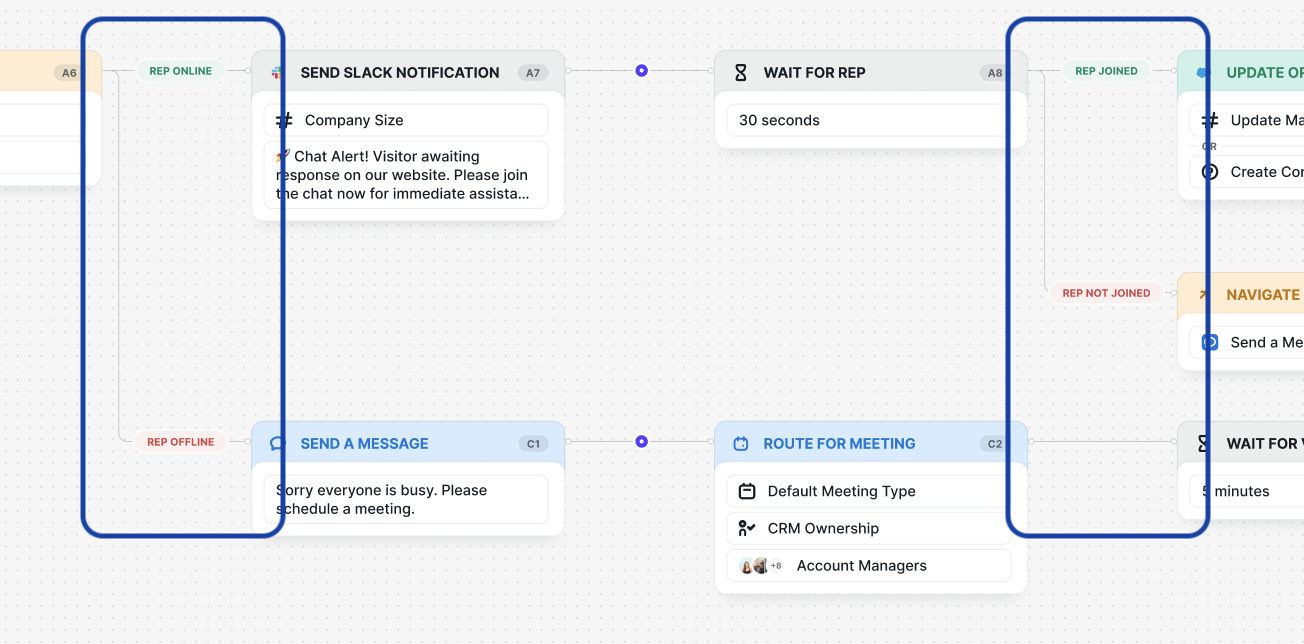Edit the 30 seconds wait duration field

(870, 120)
